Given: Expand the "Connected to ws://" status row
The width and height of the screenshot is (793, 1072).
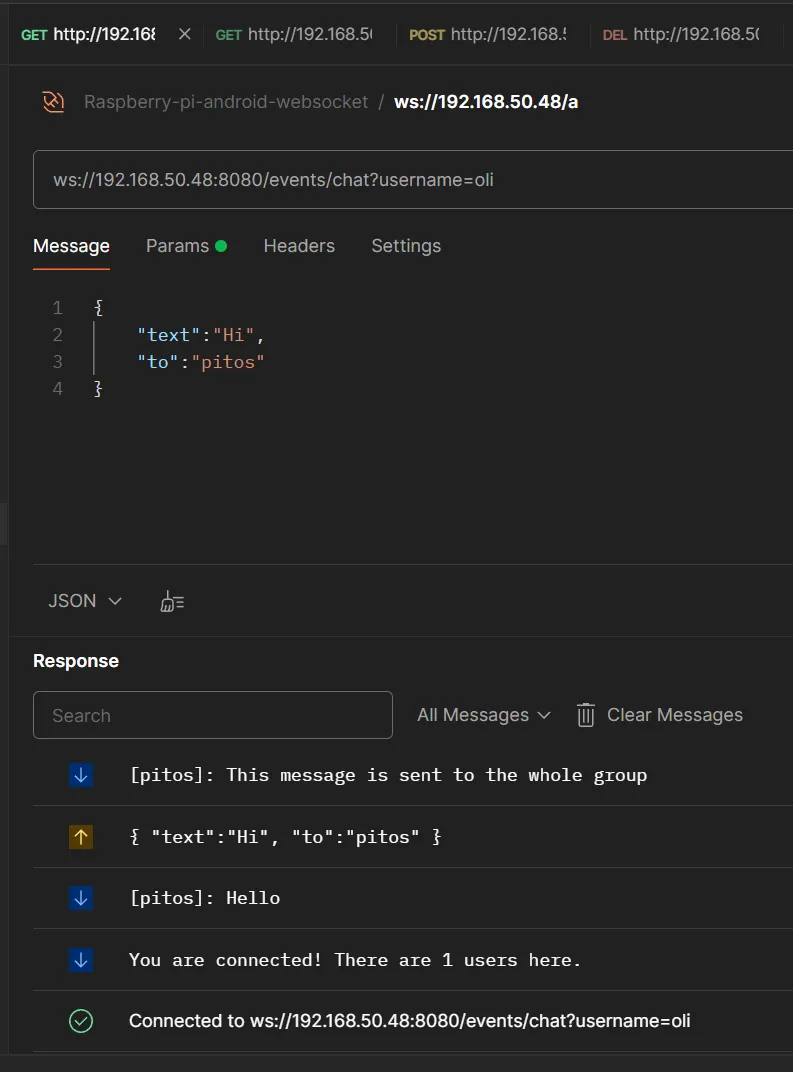Looking at the screenshot, I should tap(413, 1021).
